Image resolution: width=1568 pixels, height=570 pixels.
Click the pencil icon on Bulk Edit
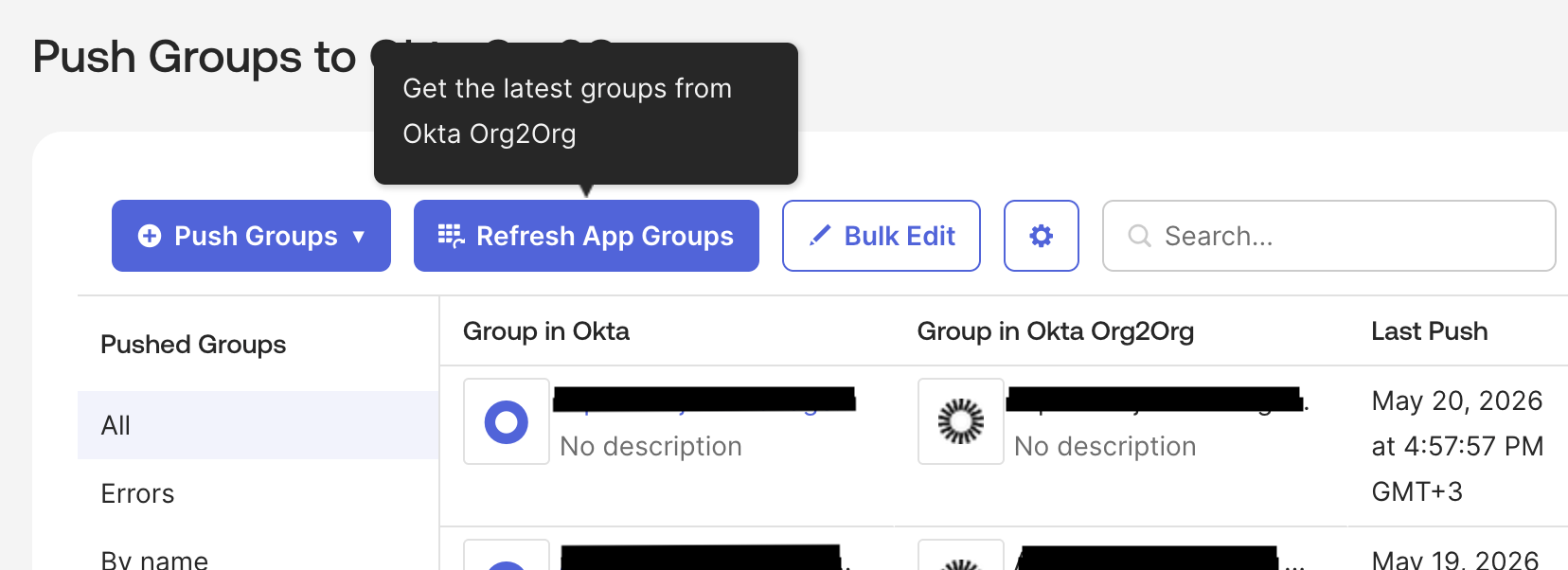point(820,235)
